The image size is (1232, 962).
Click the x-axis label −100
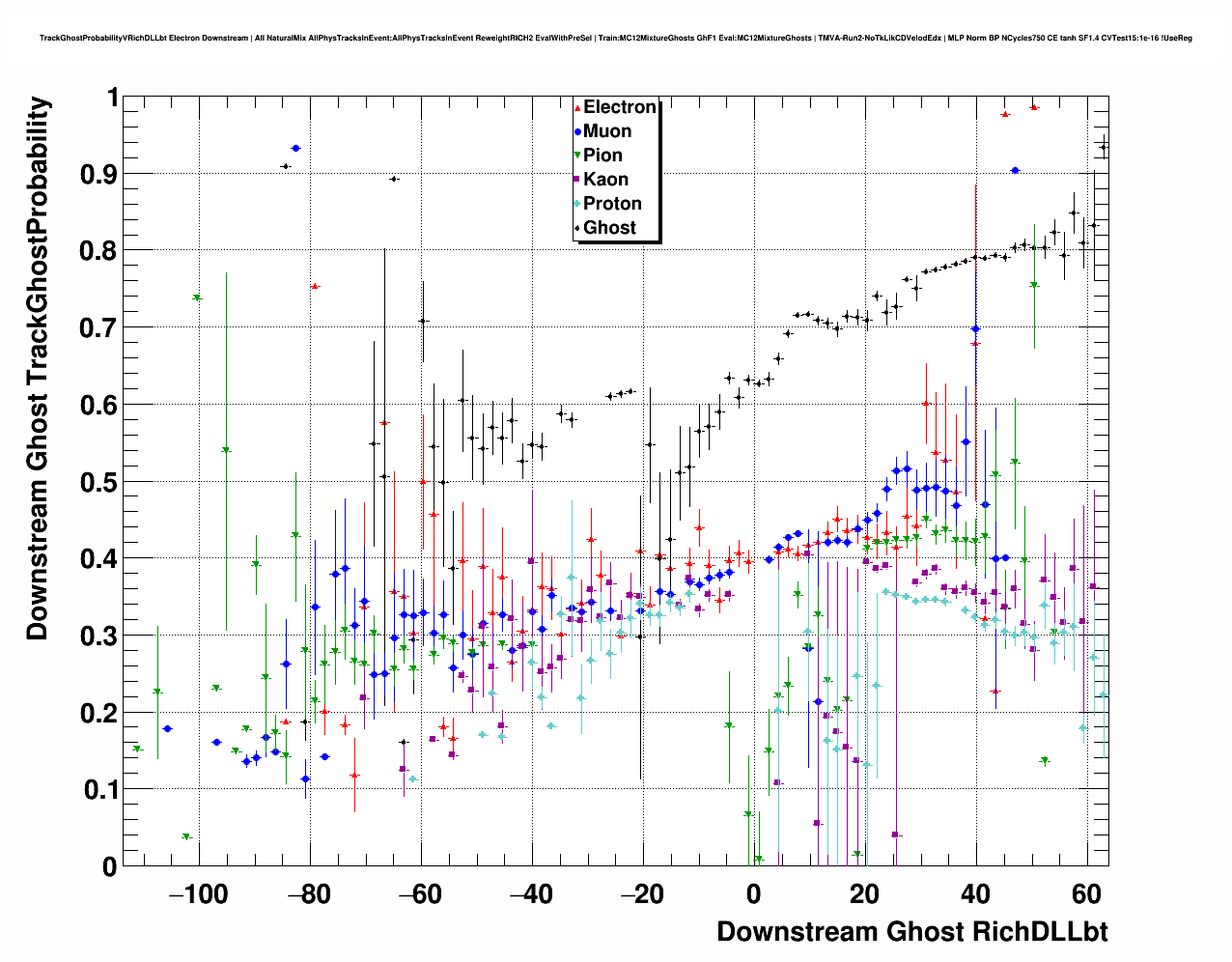(x=198, y=894)
